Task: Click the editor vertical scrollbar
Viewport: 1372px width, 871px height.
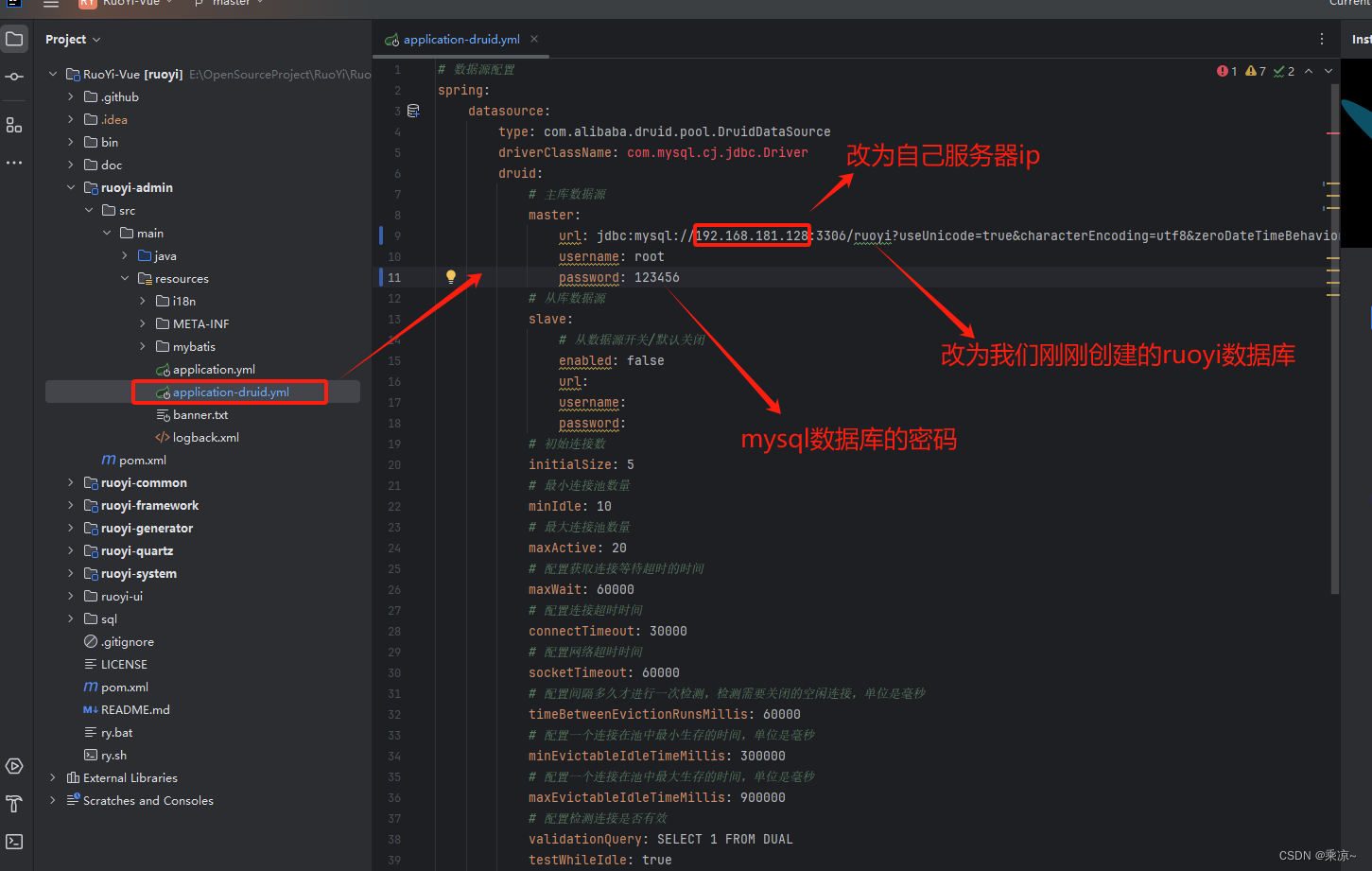Action: click(1334, 338)
